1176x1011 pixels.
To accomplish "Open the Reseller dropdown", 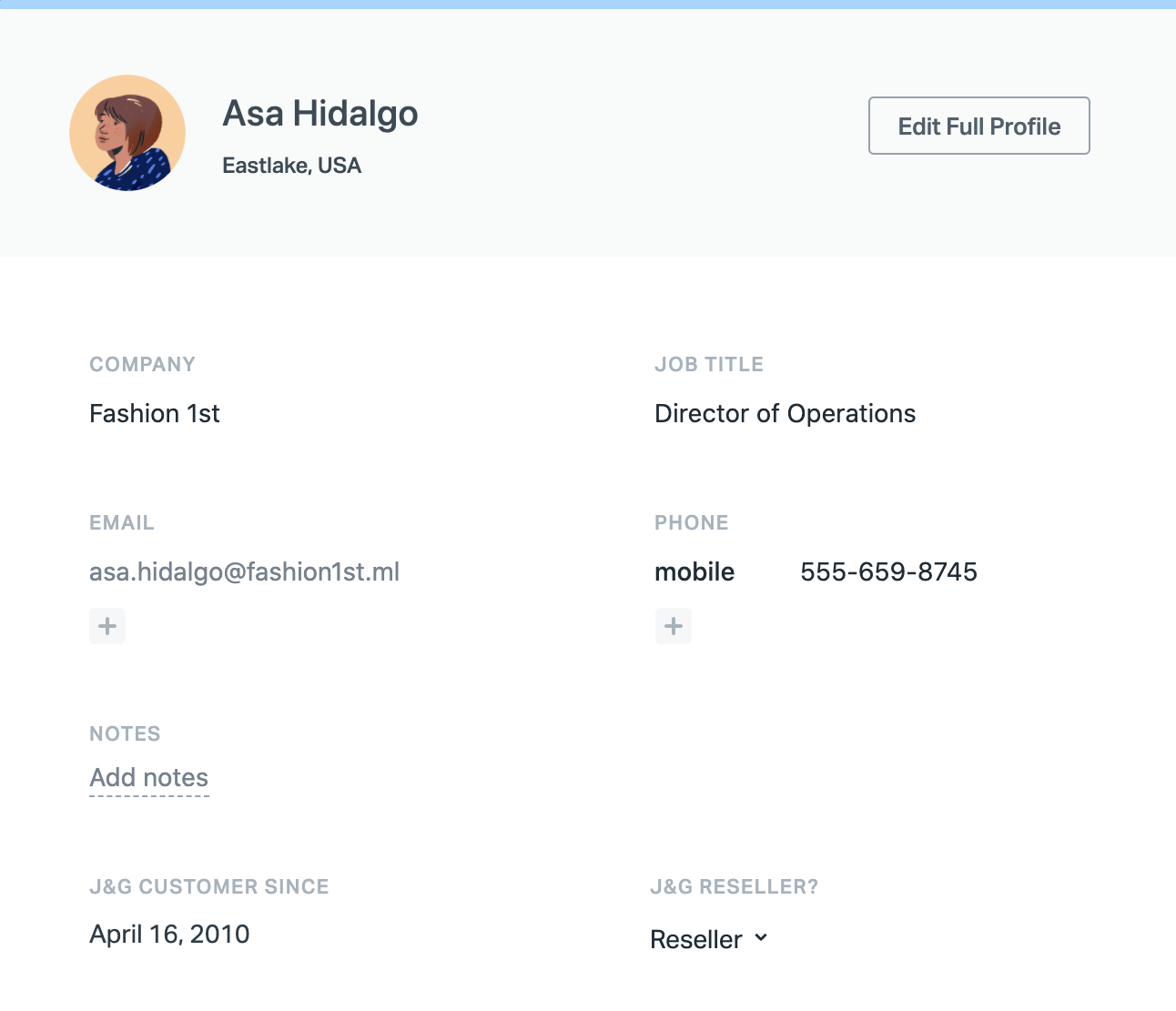I will (x=708, y=939).
